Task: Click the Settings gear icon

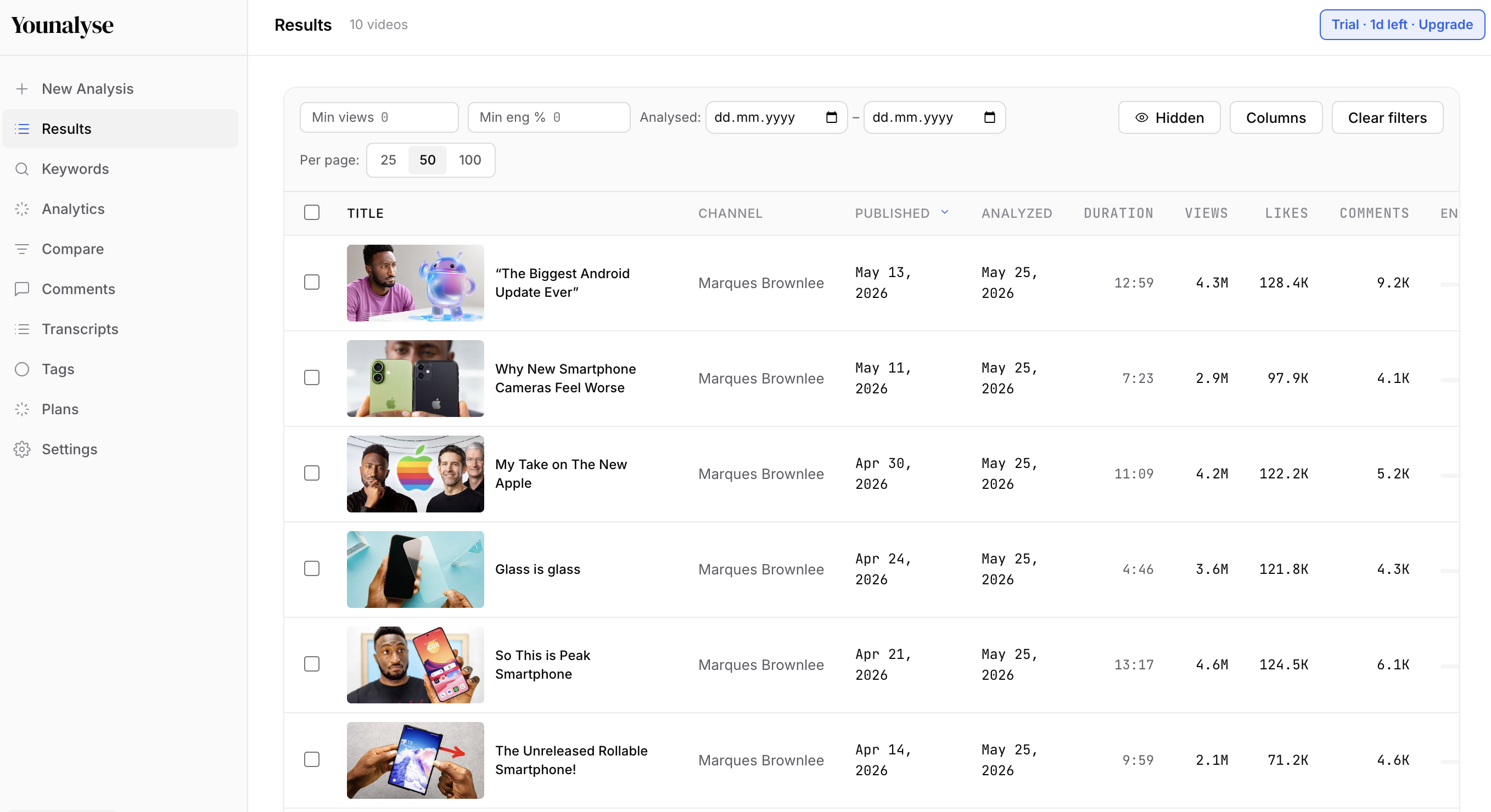Action: tap(22, 449)
